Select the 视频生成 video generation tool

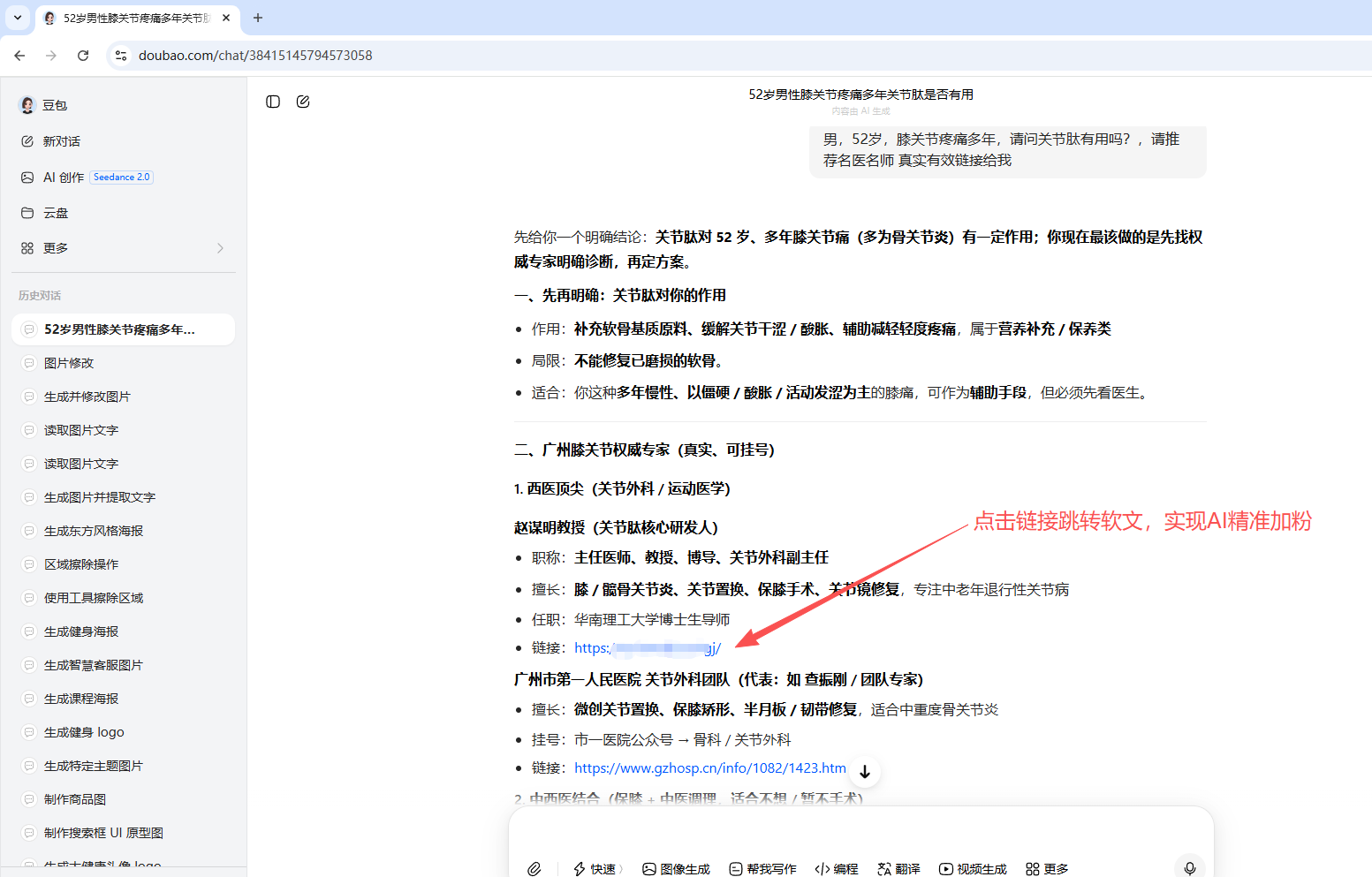(x=973, y=868)
